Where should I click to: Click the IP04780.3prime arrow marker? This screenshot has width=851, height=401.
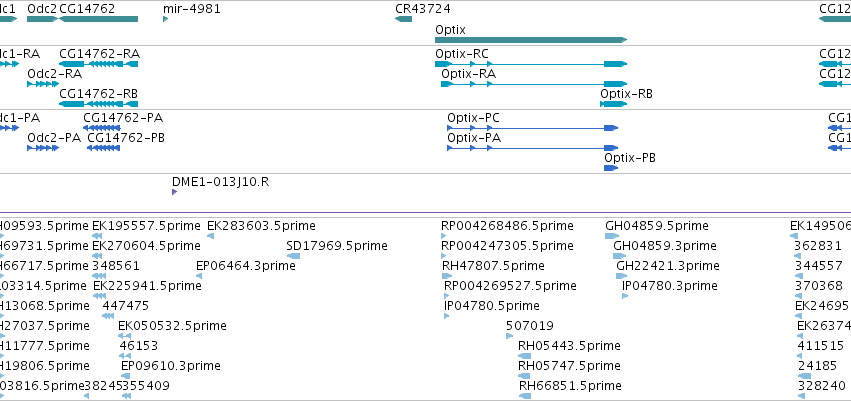coord(625,296)
